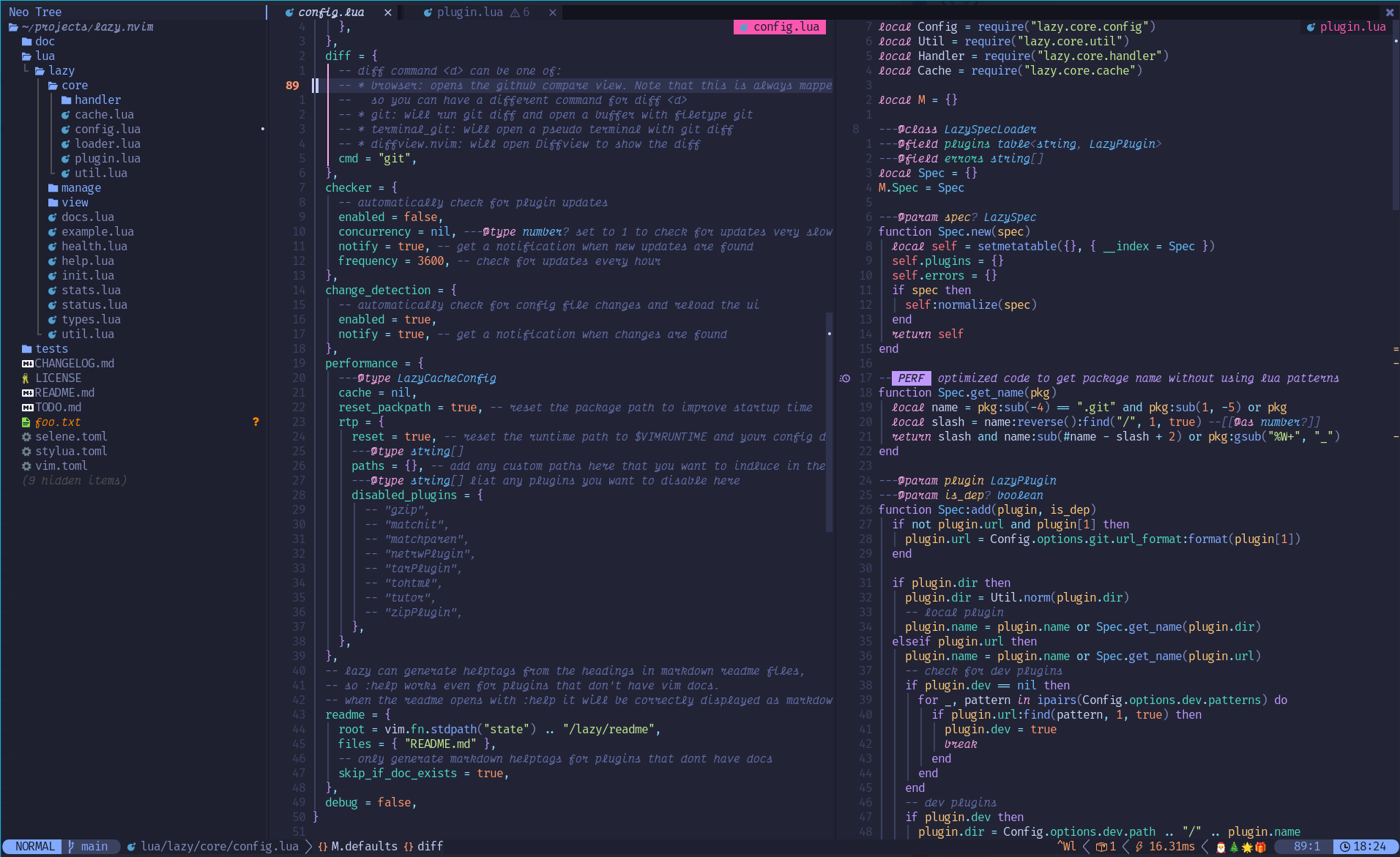Click the Santa emoji in the statusline
The image size is (1400, 857).
coord(1221,847)
